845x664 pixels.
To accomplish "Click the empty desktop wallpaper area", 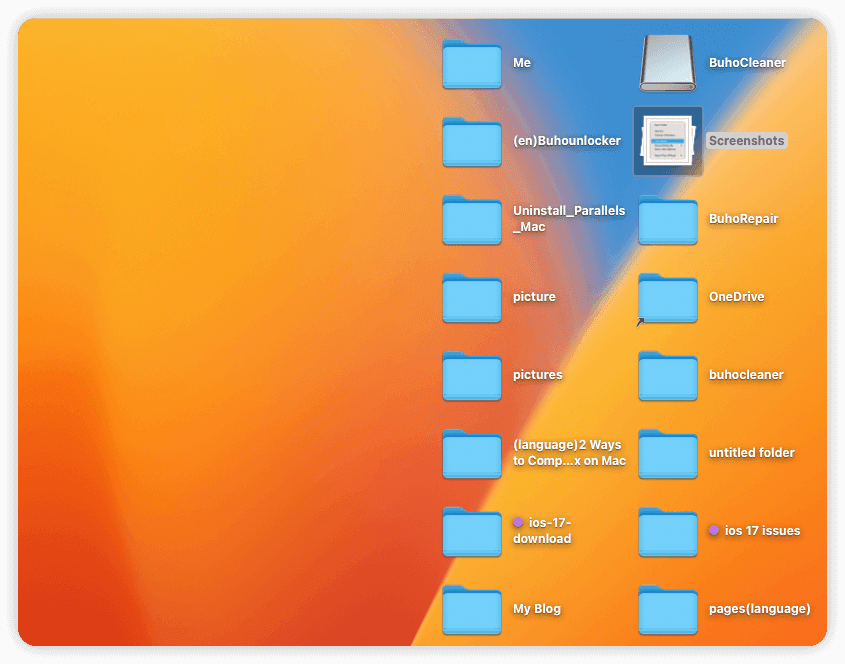I will pyautogui.click(x=200, y=400).
